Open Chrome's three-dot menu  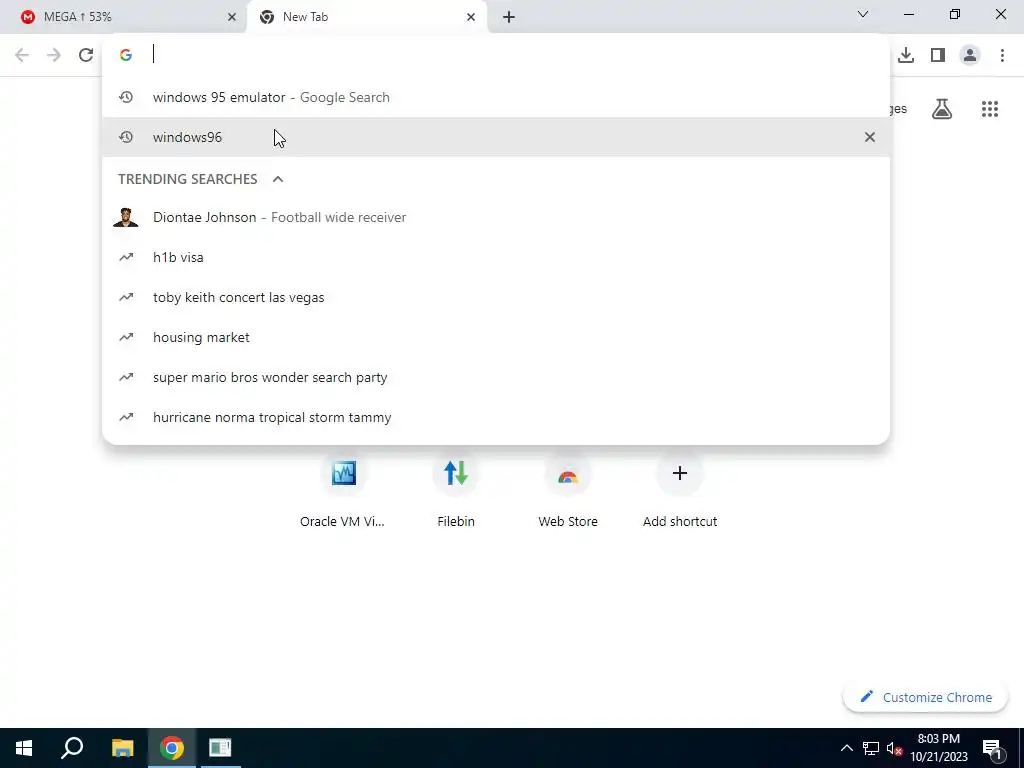pyautogui.click(x=1002, y=55)
